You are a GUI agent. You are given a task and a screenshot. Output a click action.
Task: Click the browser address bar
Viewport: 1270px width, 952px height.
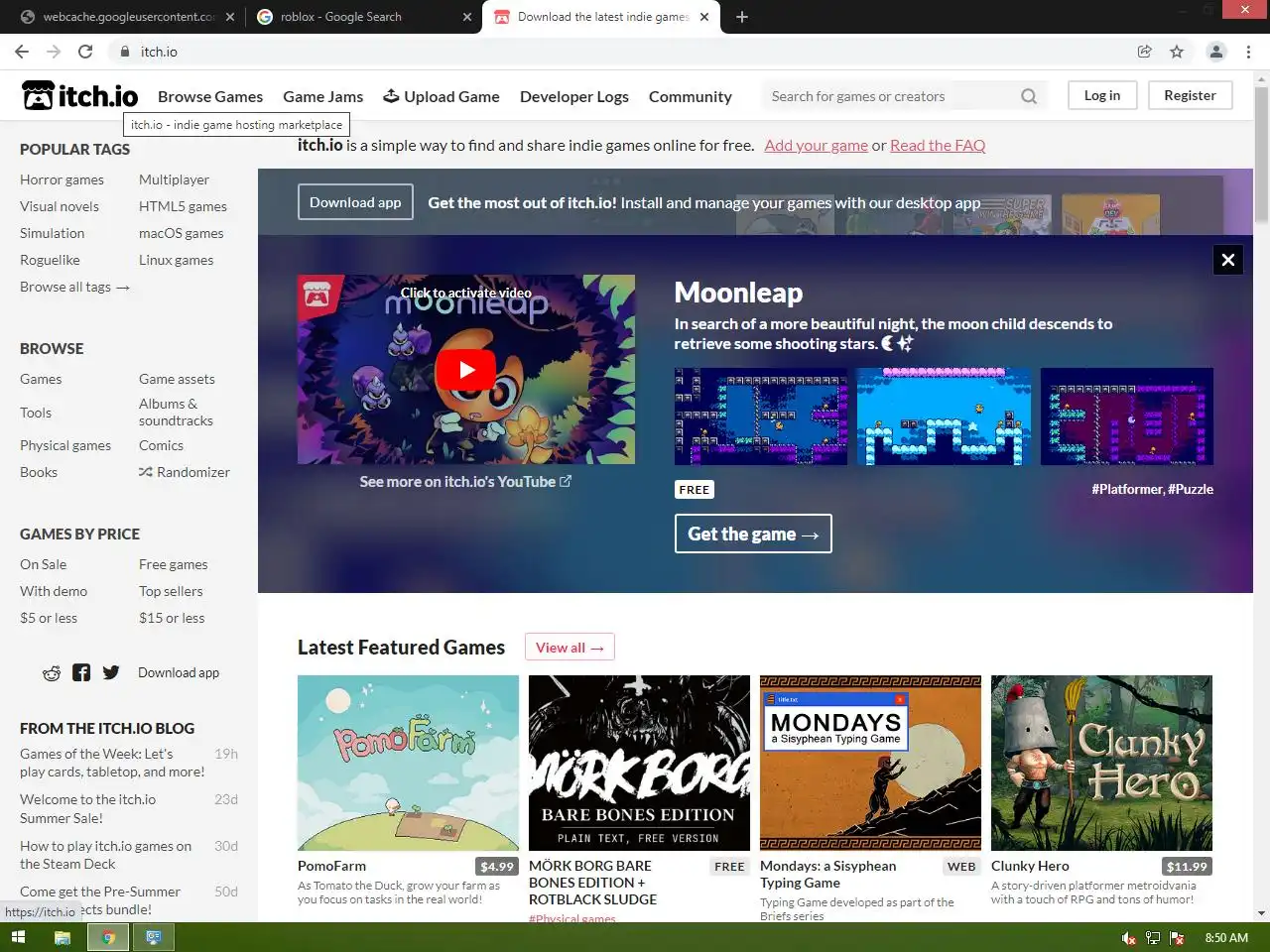pos(635,52)
